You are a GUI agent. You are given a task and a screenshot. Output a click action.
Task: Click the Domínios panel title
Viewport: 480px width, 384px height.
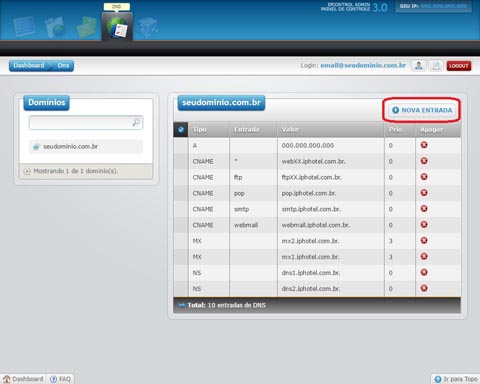(x=47, y=103)
